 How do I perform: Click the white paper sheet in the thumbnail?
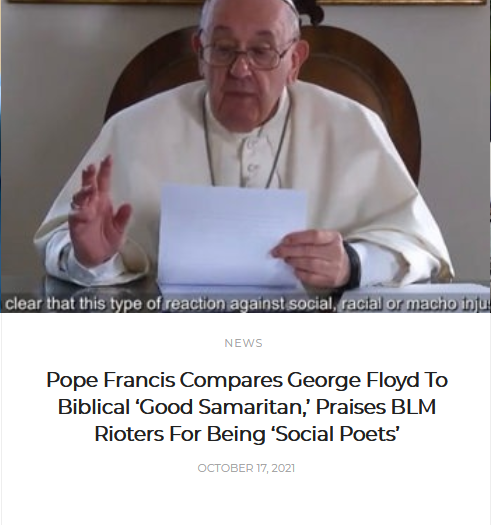tap(231, 236)
